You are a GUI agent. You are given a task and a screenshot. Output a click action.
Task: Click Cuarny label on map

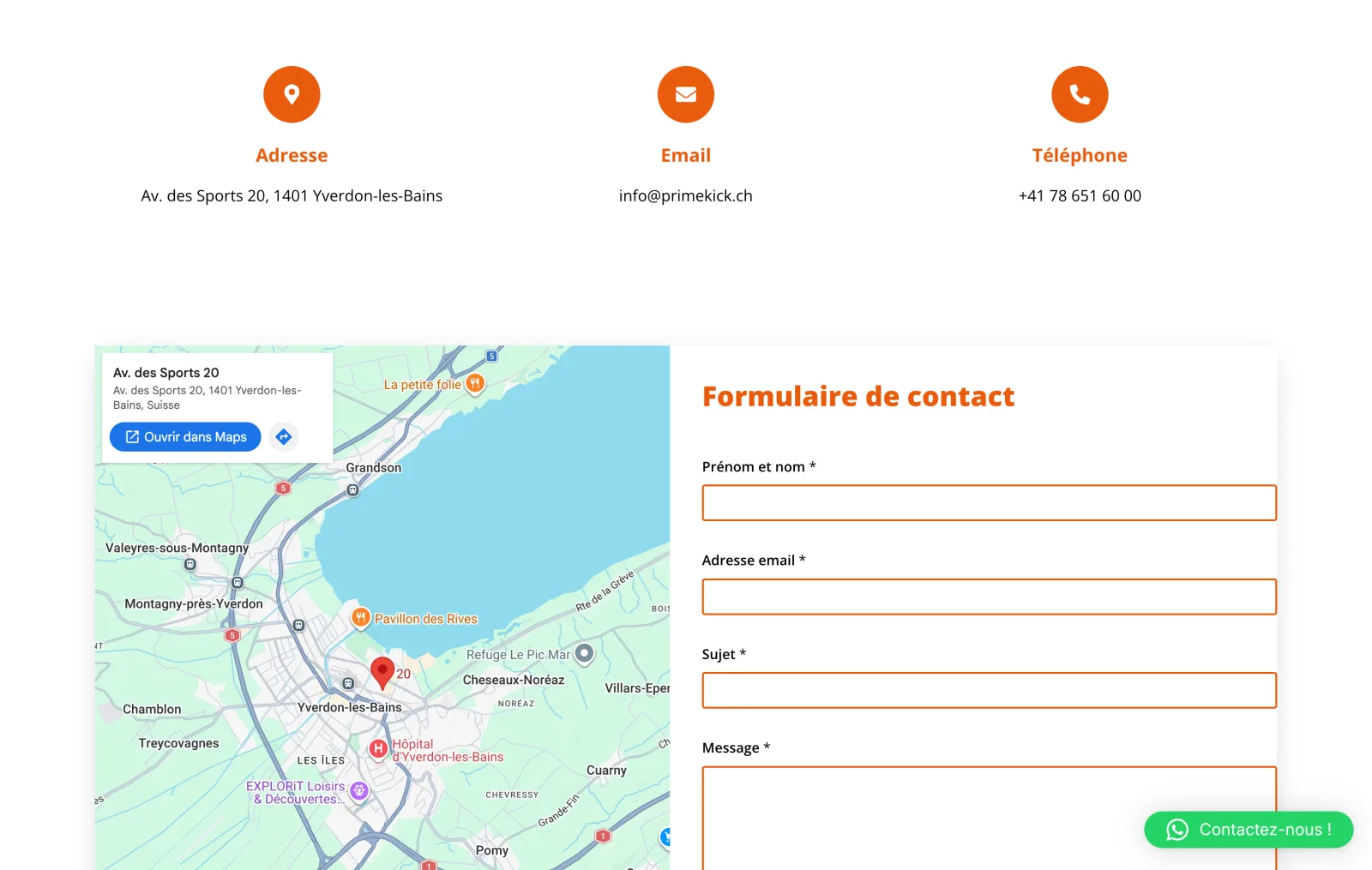(606, 771)
